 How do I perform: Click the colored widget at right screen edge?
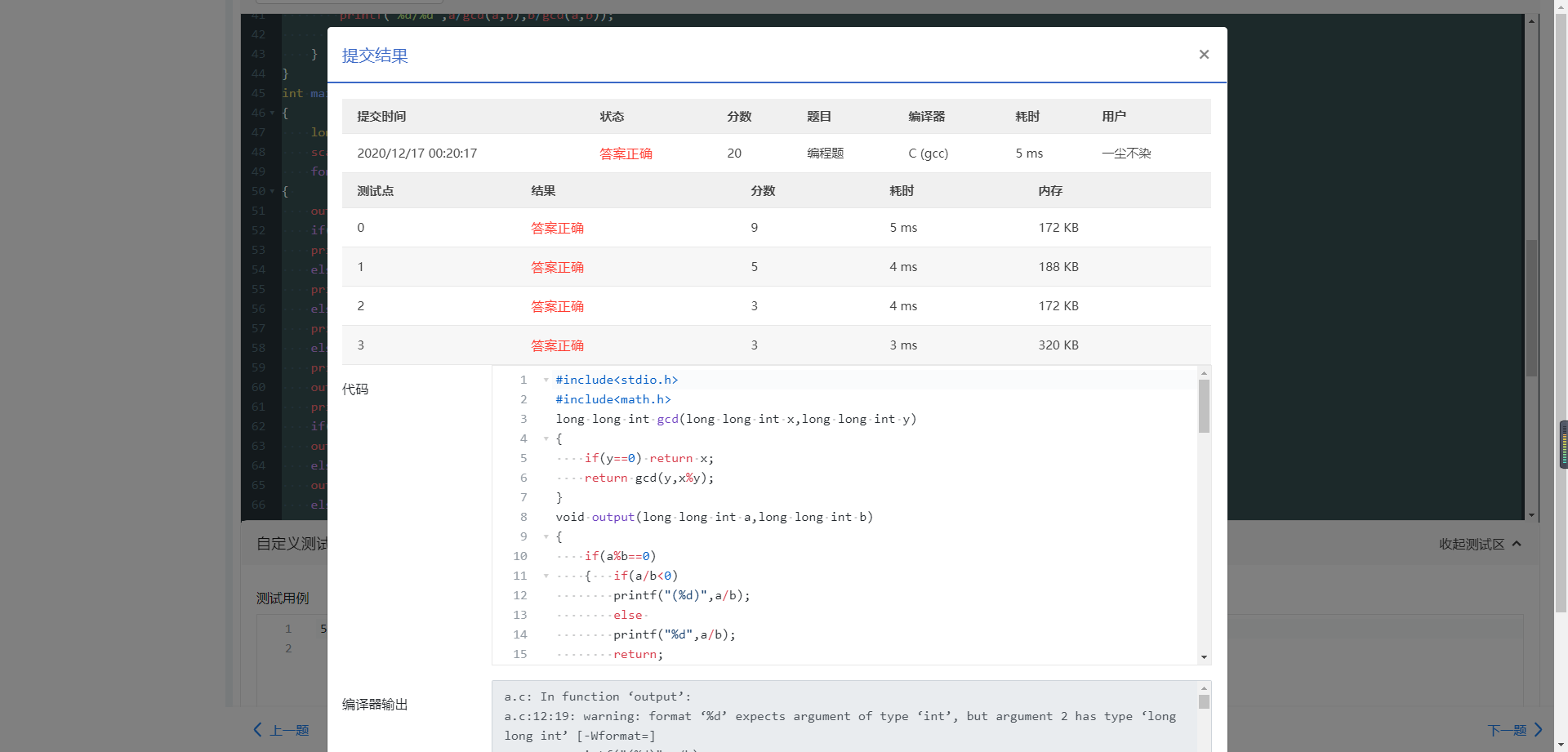pyautogui.click(x=1563, y=444)
